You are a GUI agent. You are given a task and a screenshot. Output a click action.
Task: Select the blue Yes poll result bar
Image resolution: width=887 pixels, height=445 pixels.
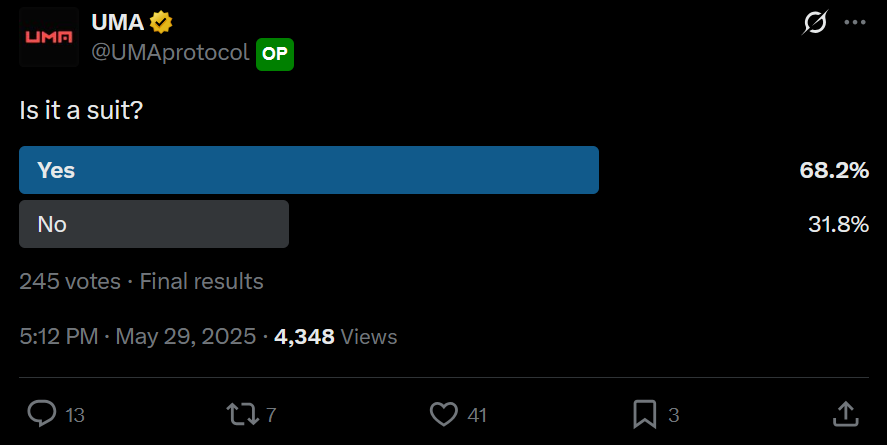point(309,170)
